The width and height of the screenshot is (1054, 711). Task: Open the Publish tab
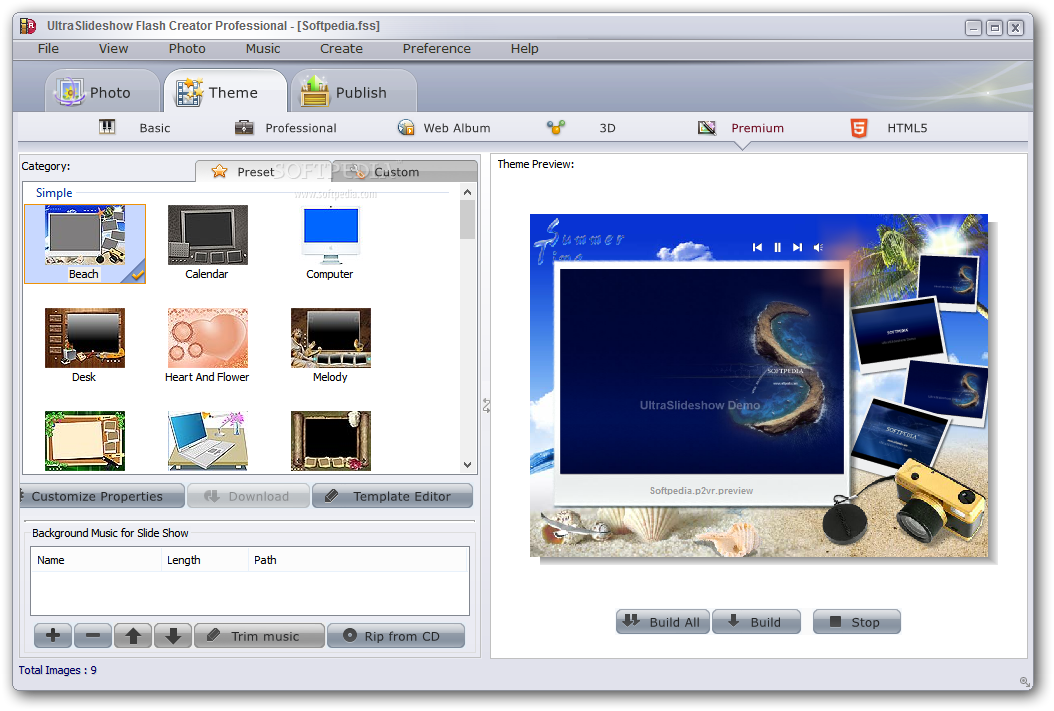354,92
